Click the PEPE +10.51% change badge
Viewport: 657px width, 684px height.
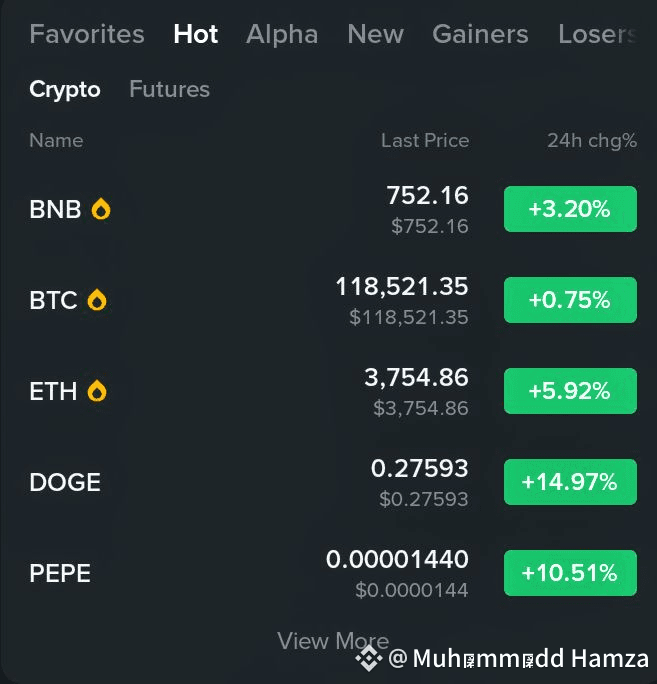[570, 573]
